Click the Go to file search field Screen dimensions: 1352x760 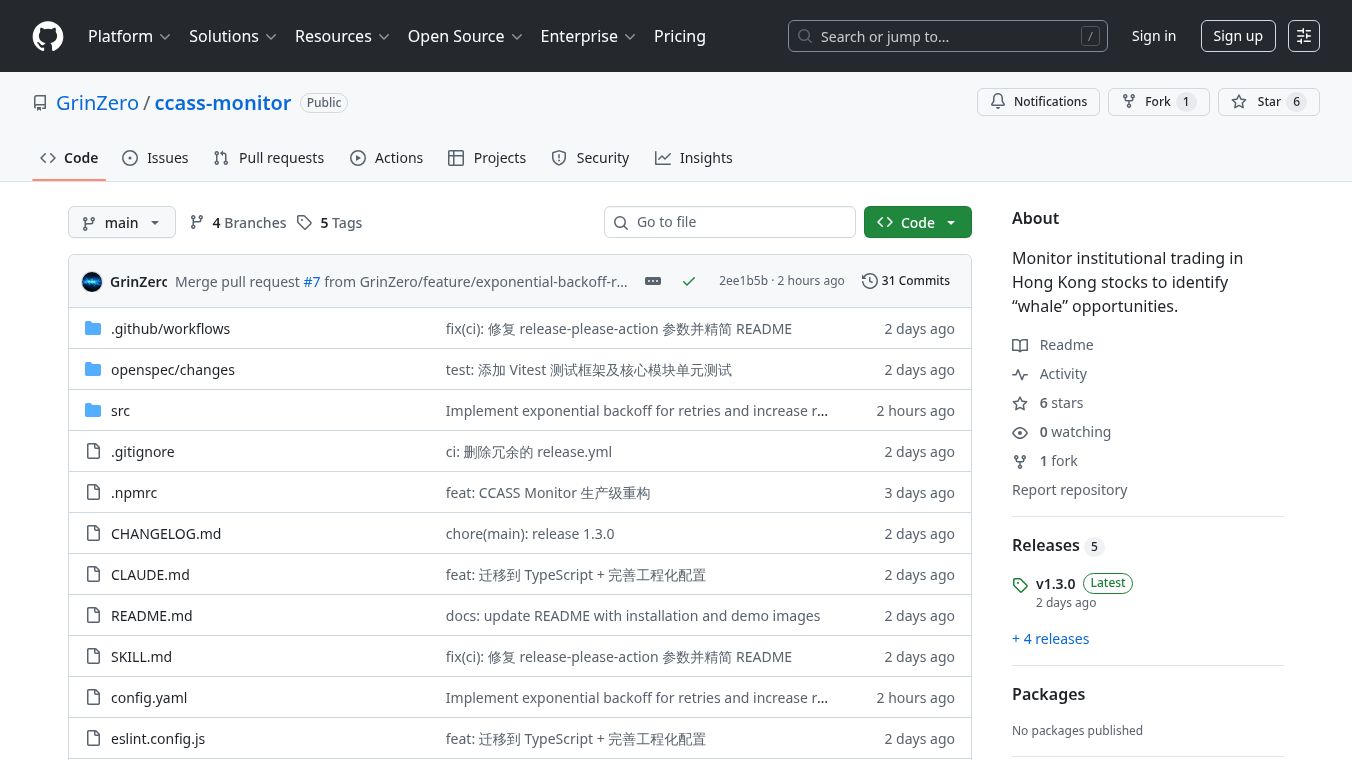(x=730, y=222)
